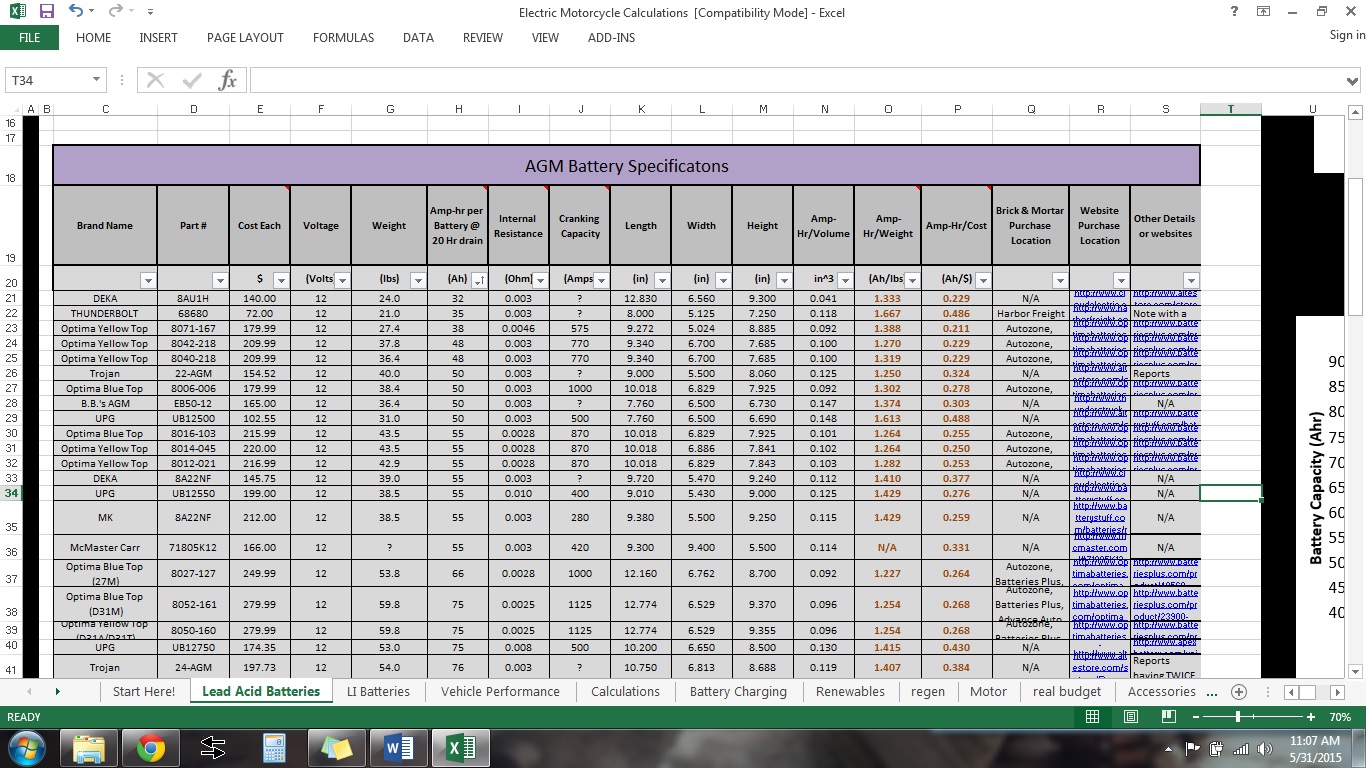Switch to the LI Batteries sheet
The image size is (1366, 768).
[378, 691]
